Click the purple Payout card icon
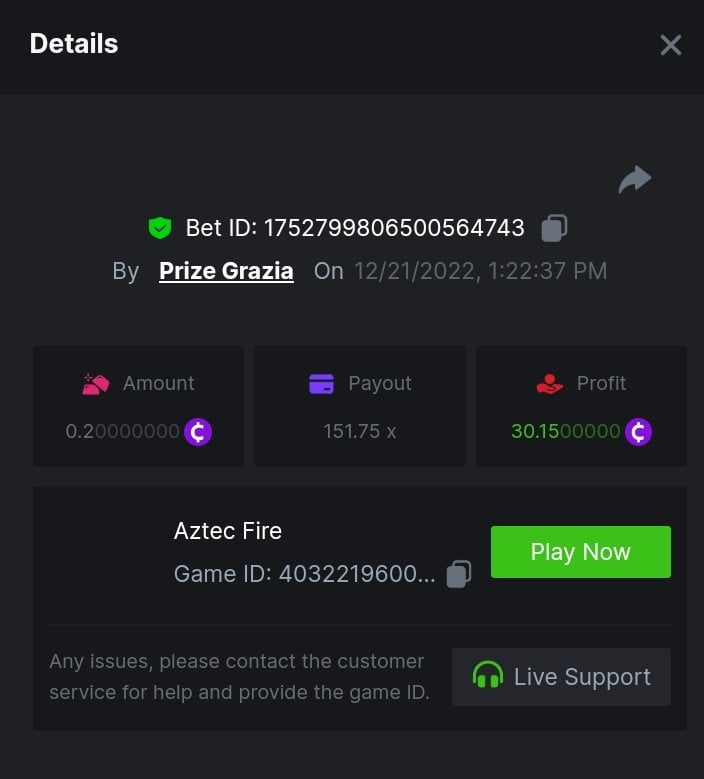Screen dimensions: 704x779 pos(321,384)
